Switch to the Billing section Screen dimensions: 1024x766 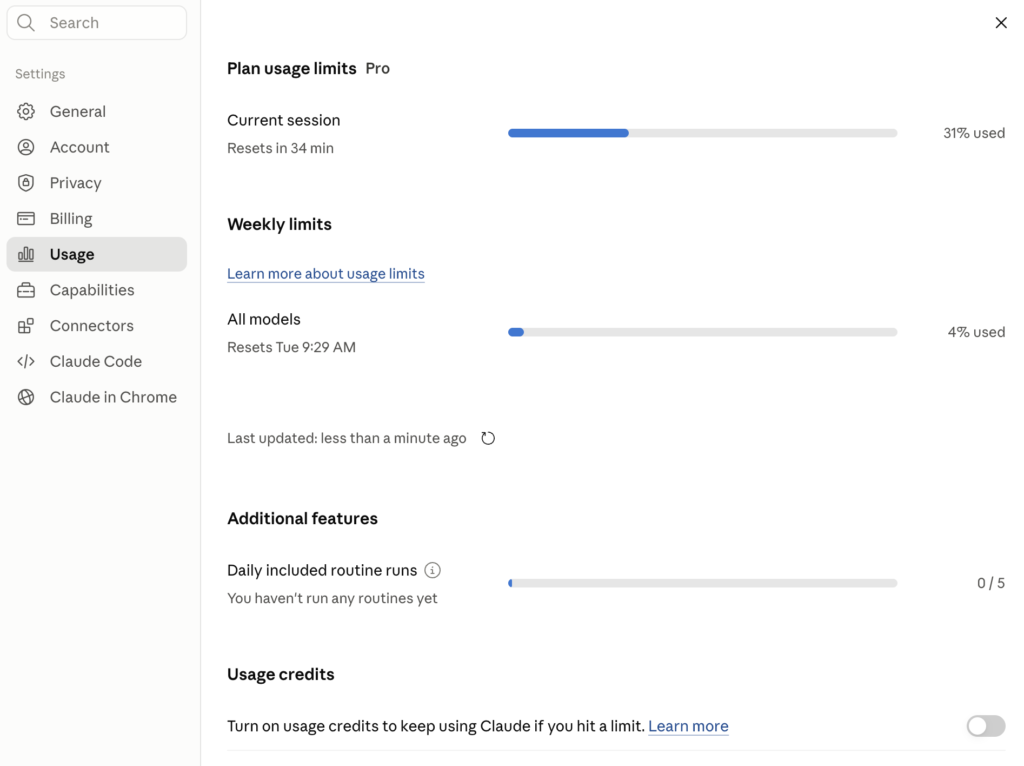[97, 219]
